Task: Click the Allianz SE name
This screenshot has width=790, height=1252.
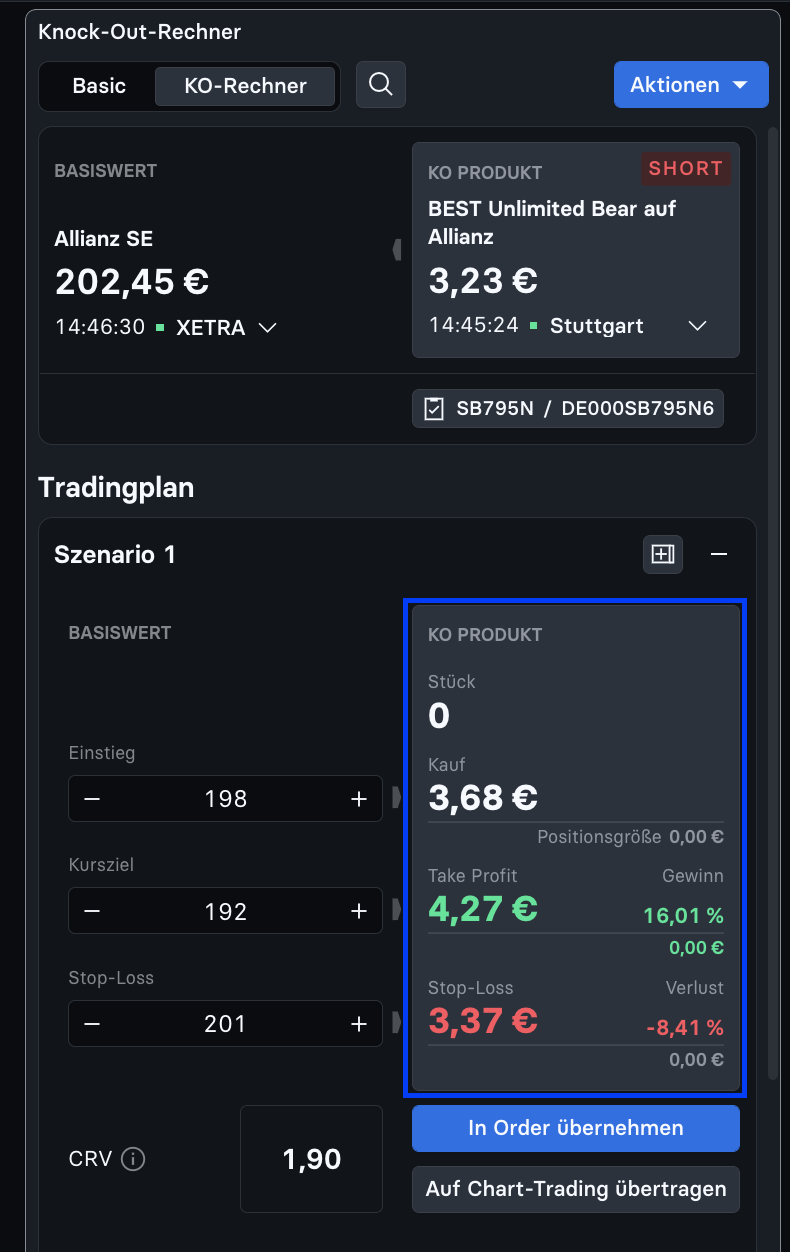Action: point(104,239)
